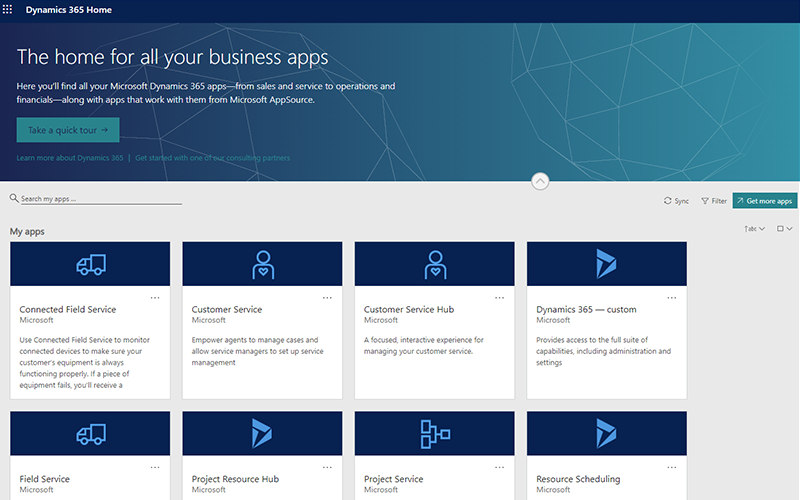This screenshot has height=500, width=800.
Task: Click the Connected Field Service truck icon
Action: click(91, 264)
